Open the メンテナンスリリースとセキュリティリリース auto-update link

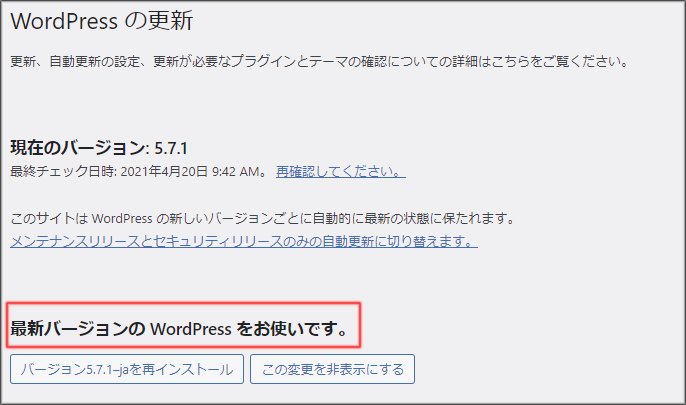243,242
